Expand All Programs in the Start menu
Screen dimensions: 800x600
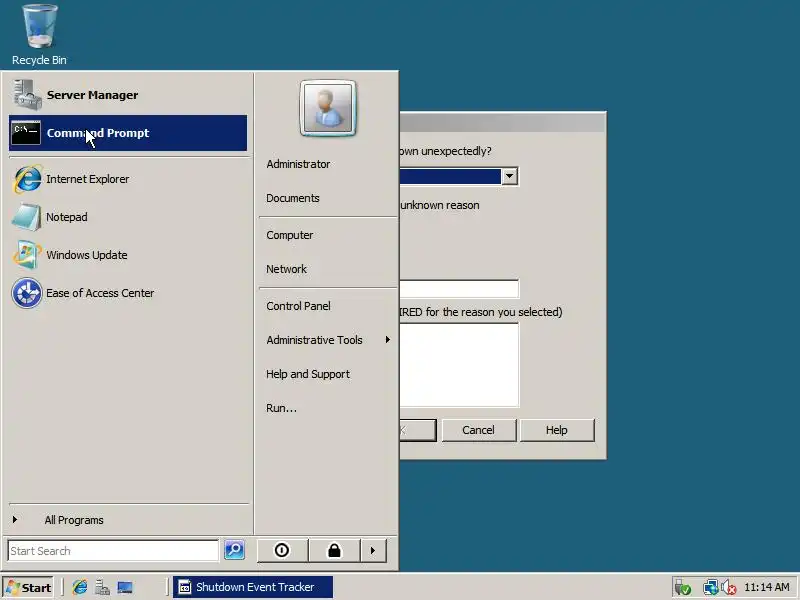pos(128,520)
